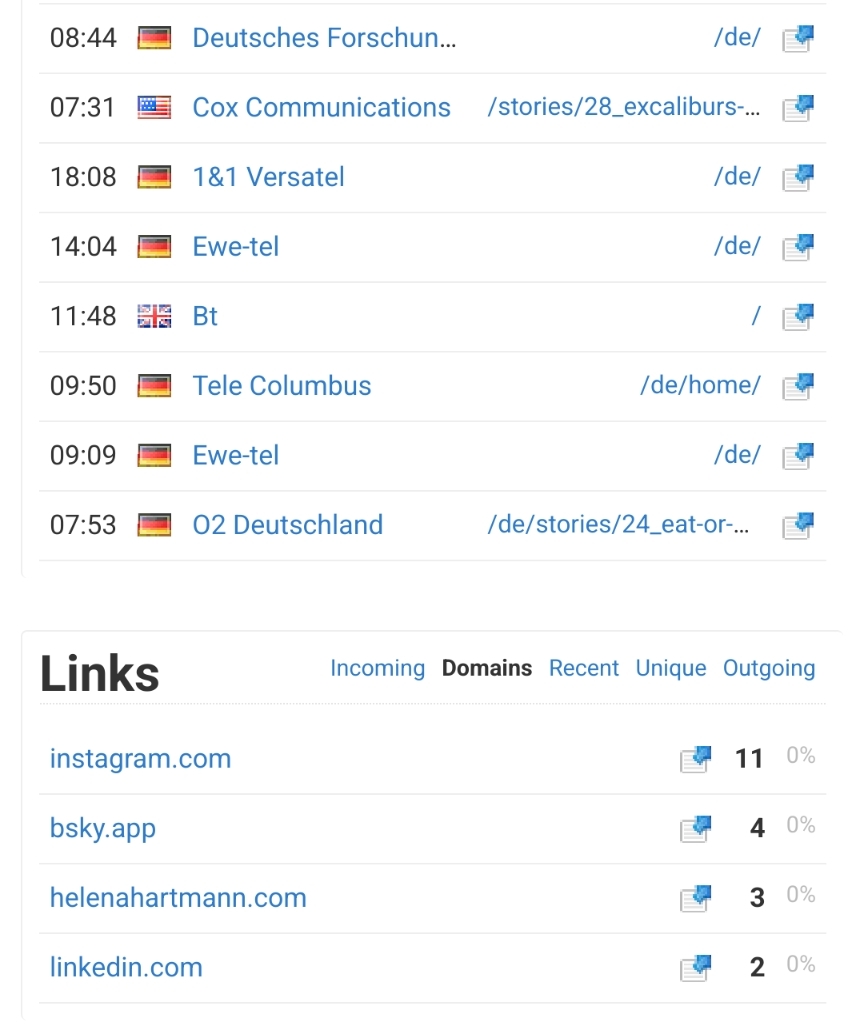Show the Recent links tab
Viewport: 850px width, 1033px height.
584,668
